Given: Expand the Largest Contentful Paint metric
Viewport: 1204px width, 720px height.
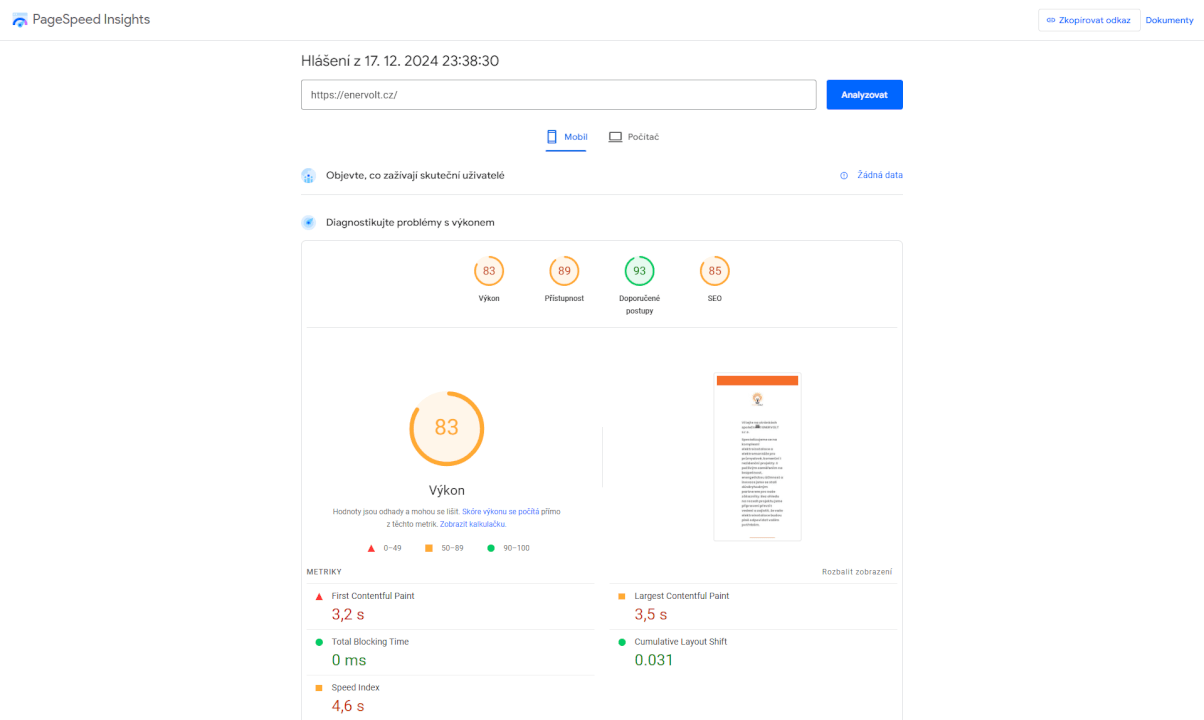Looking at the screenshot, I should (681, 596).
